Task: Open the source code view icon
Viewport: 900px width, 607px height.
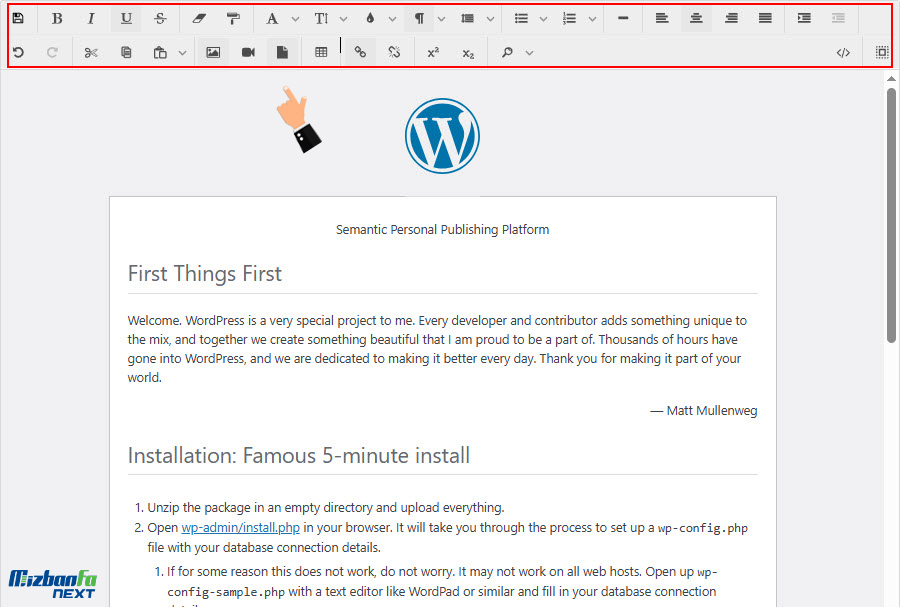Action: (x=843, y=52)
